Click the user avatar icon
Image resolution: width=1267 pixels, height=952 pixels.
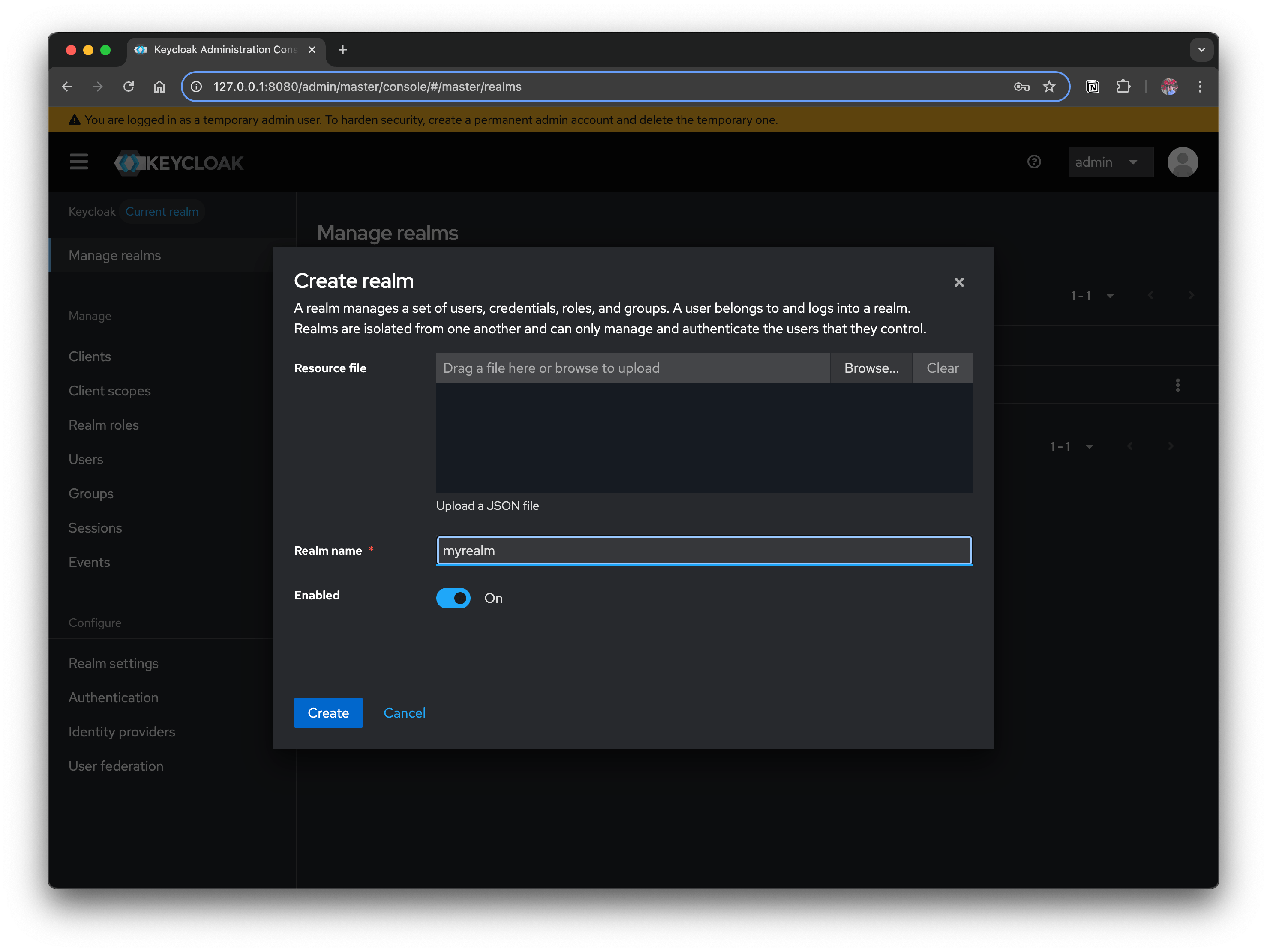[x=1182, y=162]
